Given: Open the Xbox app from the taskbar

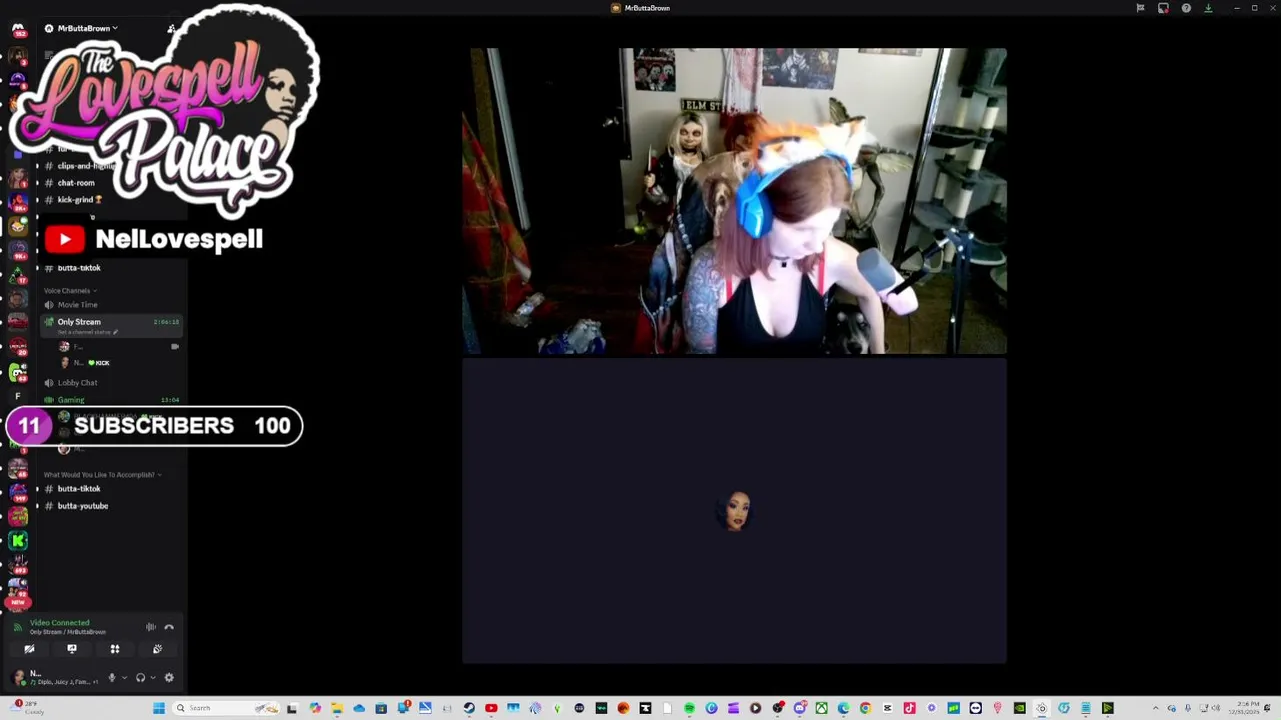Looking at the screenshot, I should 821,708.
